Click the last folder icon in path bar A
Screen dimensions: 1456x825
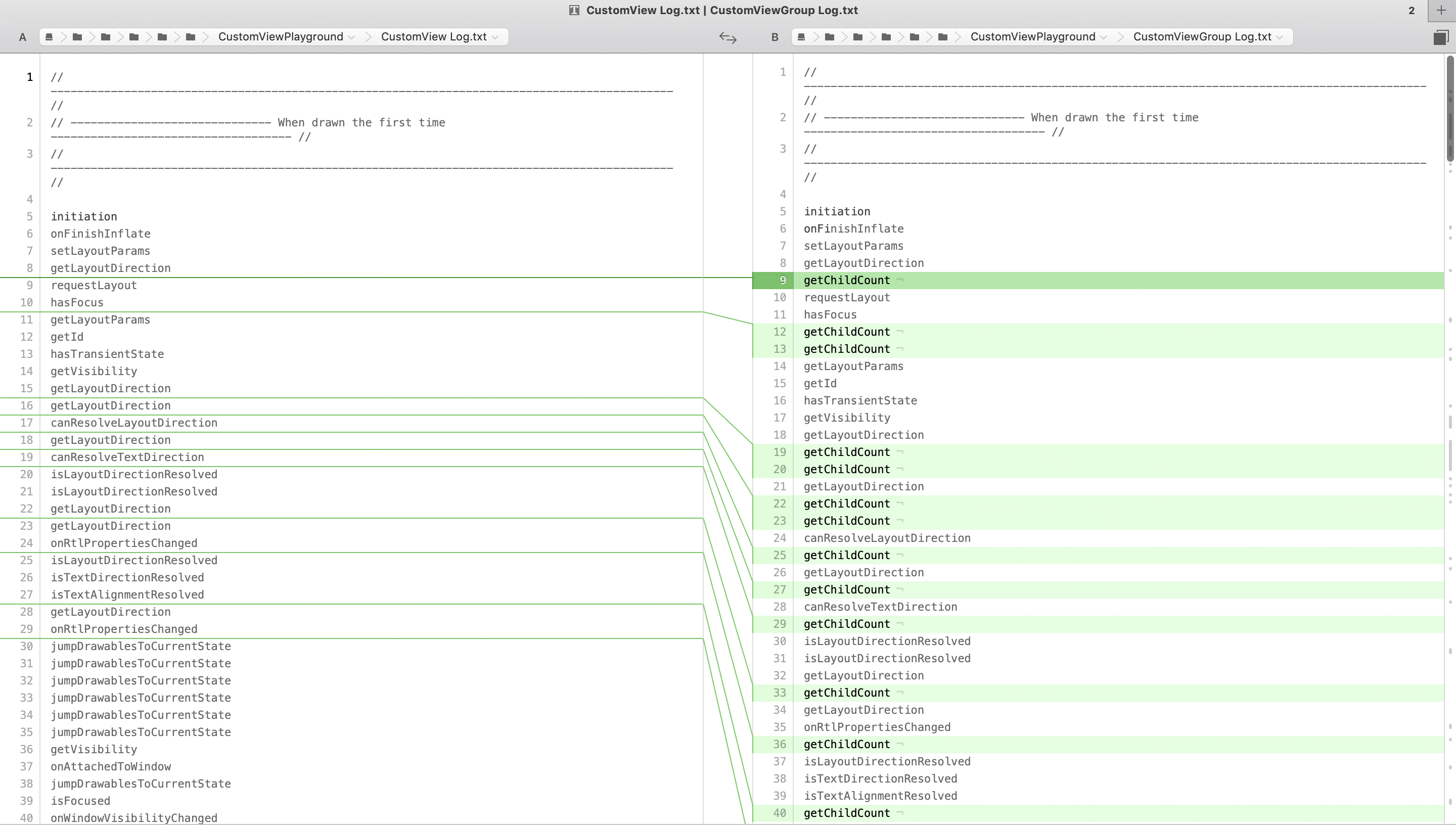tap(191, 37)
